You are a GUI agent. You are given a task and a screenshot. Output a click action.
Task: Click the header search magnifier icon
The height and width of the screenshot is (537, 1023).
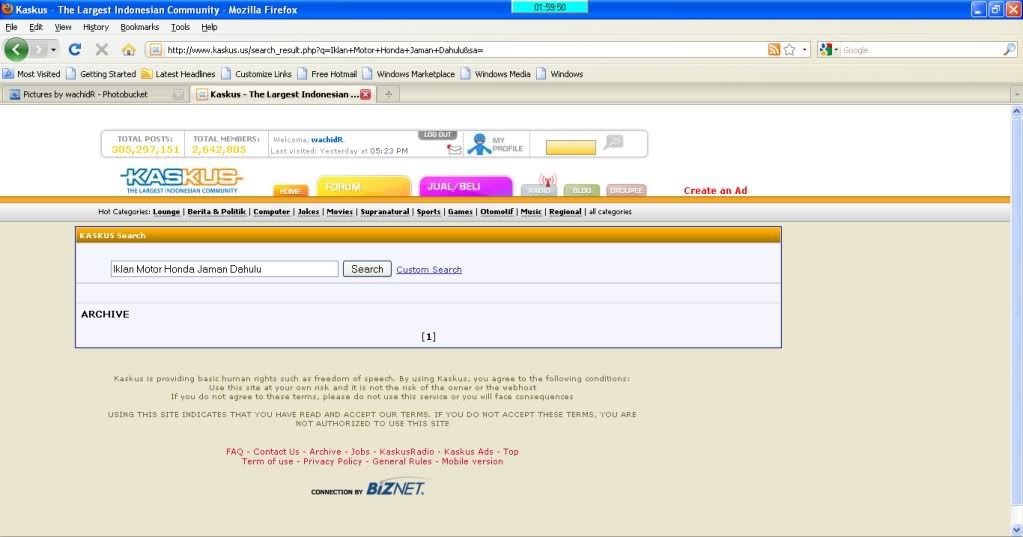613,142
